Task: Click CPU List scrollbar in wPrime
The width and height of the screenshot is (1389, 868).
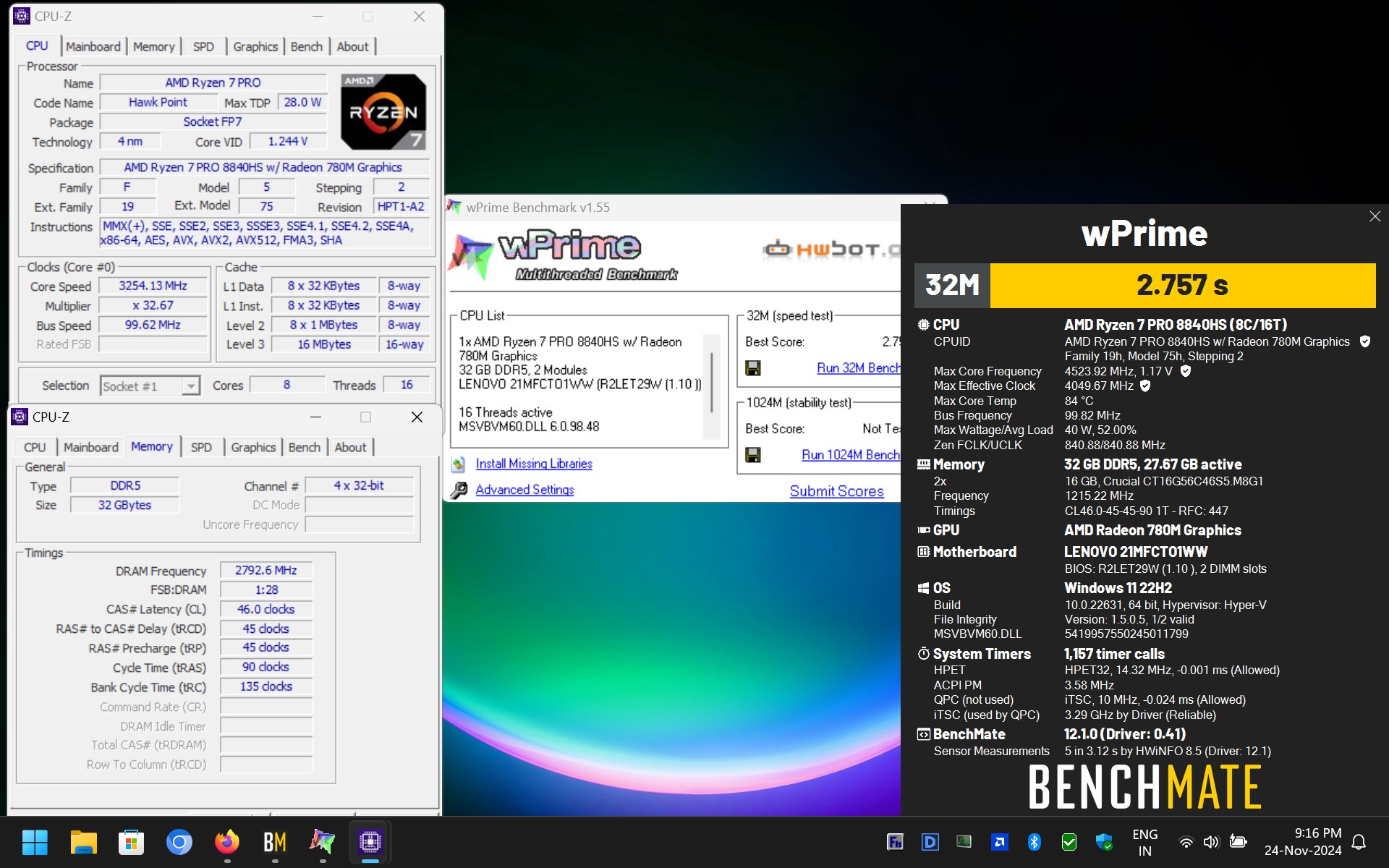Action: point(712,387)
